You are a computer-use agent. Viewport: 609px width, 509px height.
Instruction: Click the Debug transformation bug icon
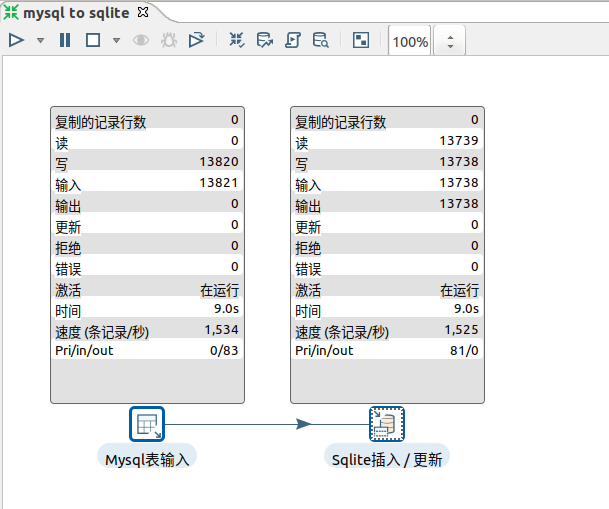click(x=168, y=41)
